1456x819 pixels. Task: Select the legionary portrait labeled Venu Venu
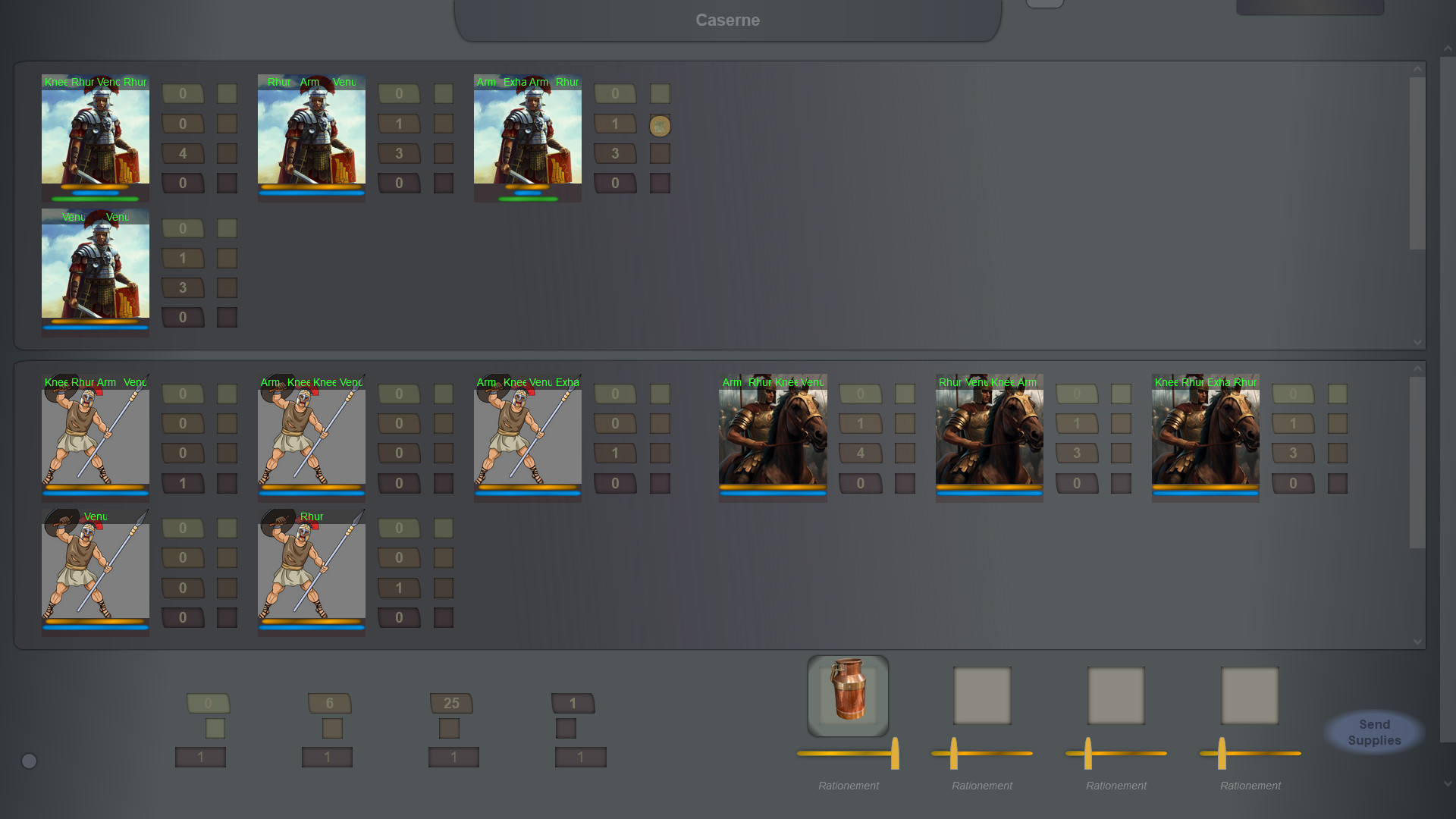click(x=95, y=267)
